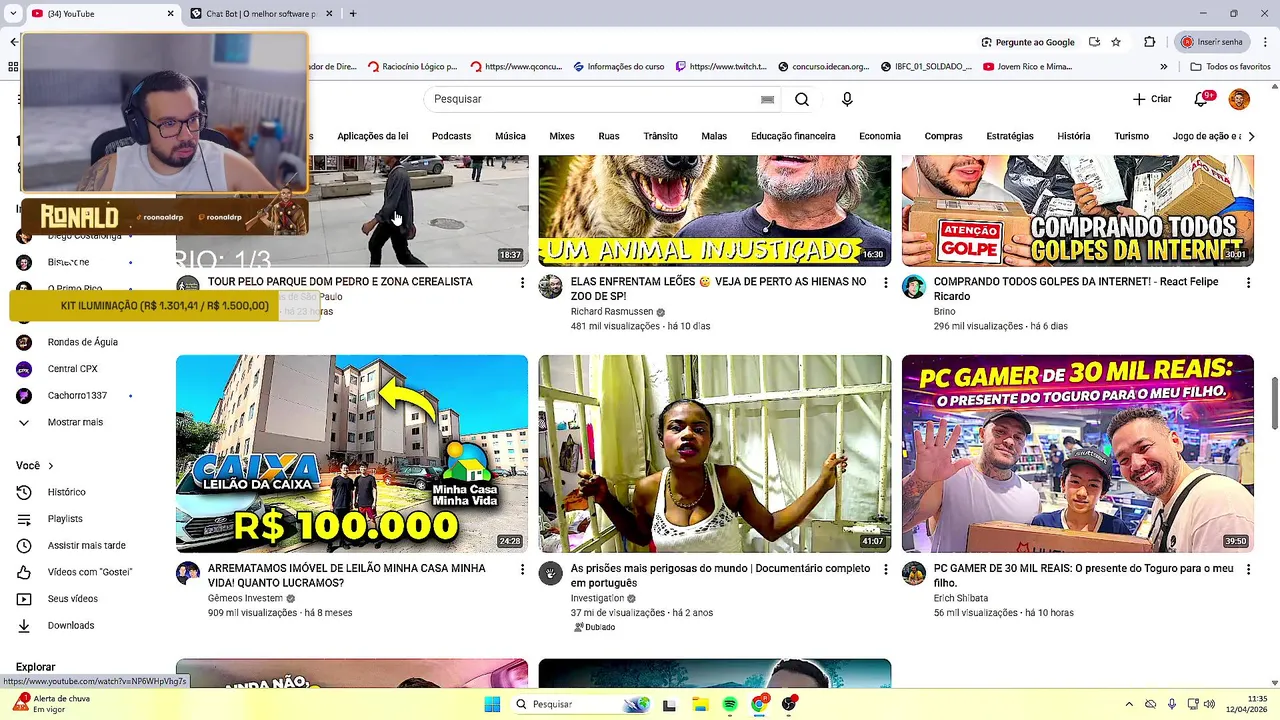This screenshot has height=720, width=1280.
Task: Select the Educação financeira chip
Action: pyautogui.click(x=793, y=136)
